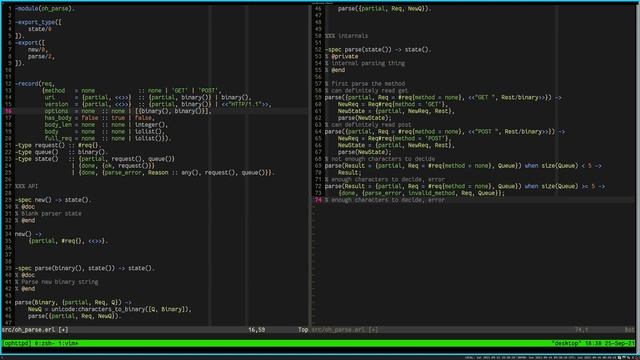Image resolution: width=640 pixels, height=360 pixels.
Task: Click the new() -> function head
Action: [x=28, y=234]
